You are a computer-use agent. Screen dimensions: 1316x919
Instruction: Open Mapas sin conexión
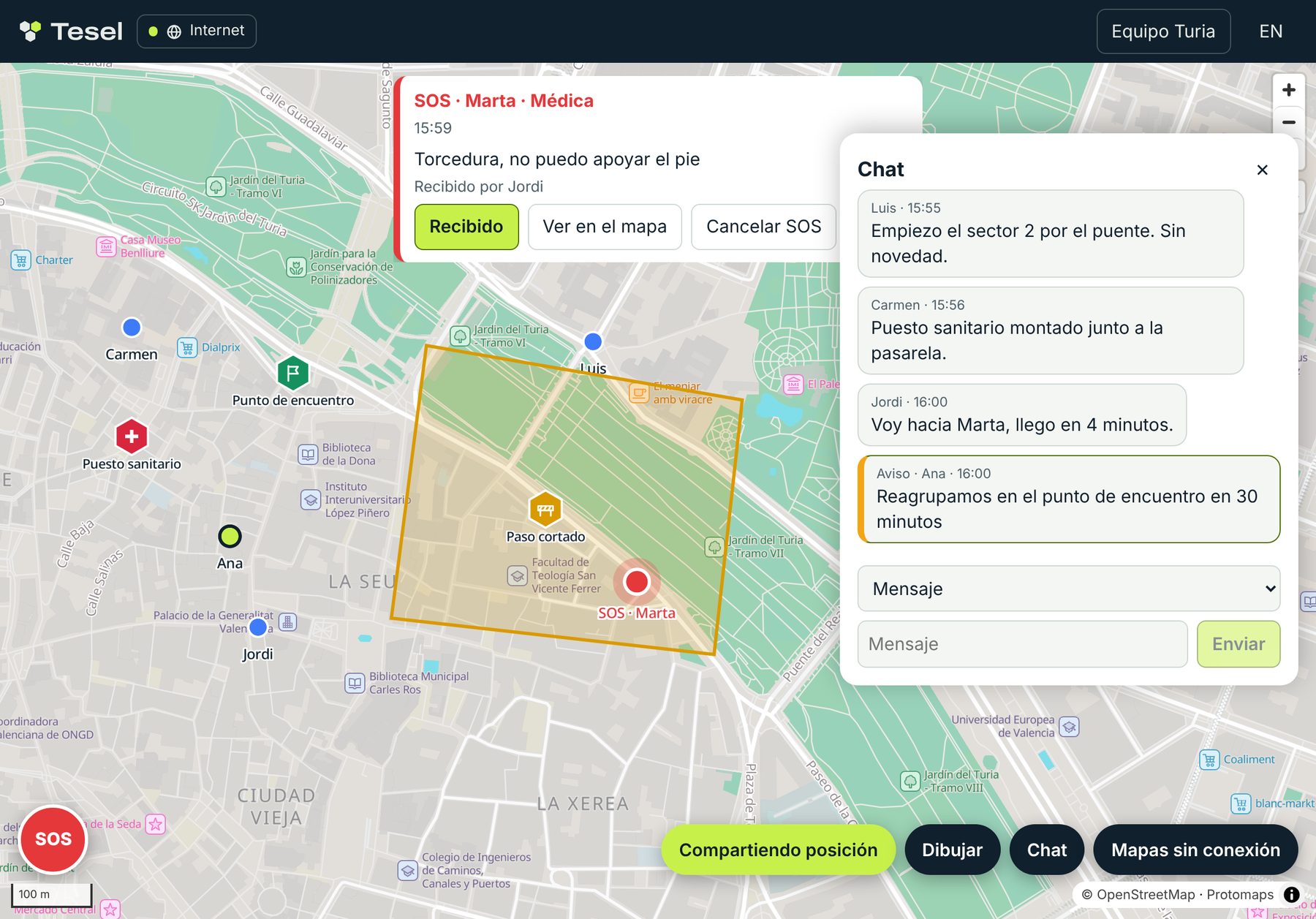(x=1195, y=850)
